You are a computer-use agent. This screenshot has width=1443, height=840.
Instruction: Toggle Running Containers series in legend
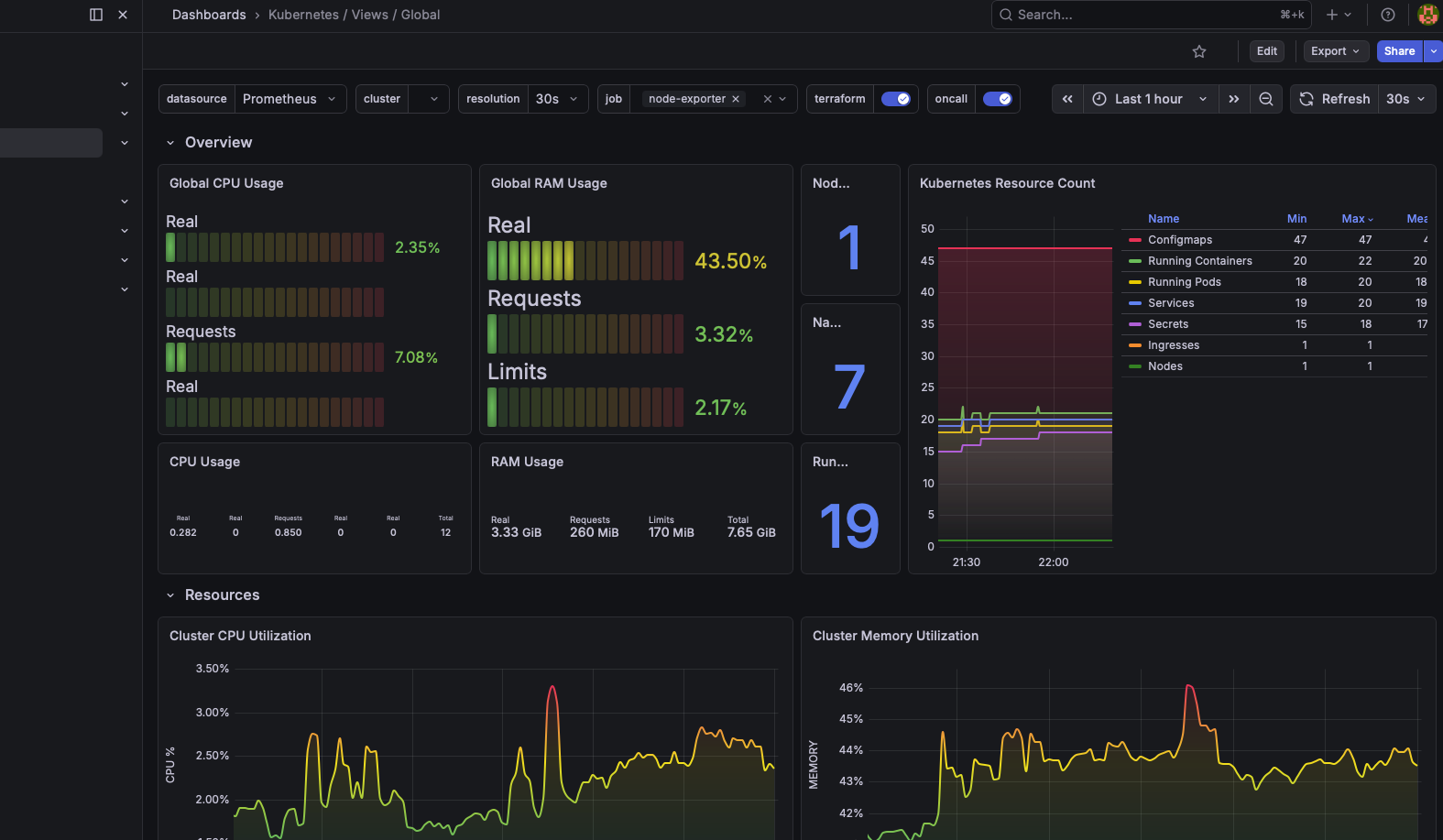(x=1200, y=261)
